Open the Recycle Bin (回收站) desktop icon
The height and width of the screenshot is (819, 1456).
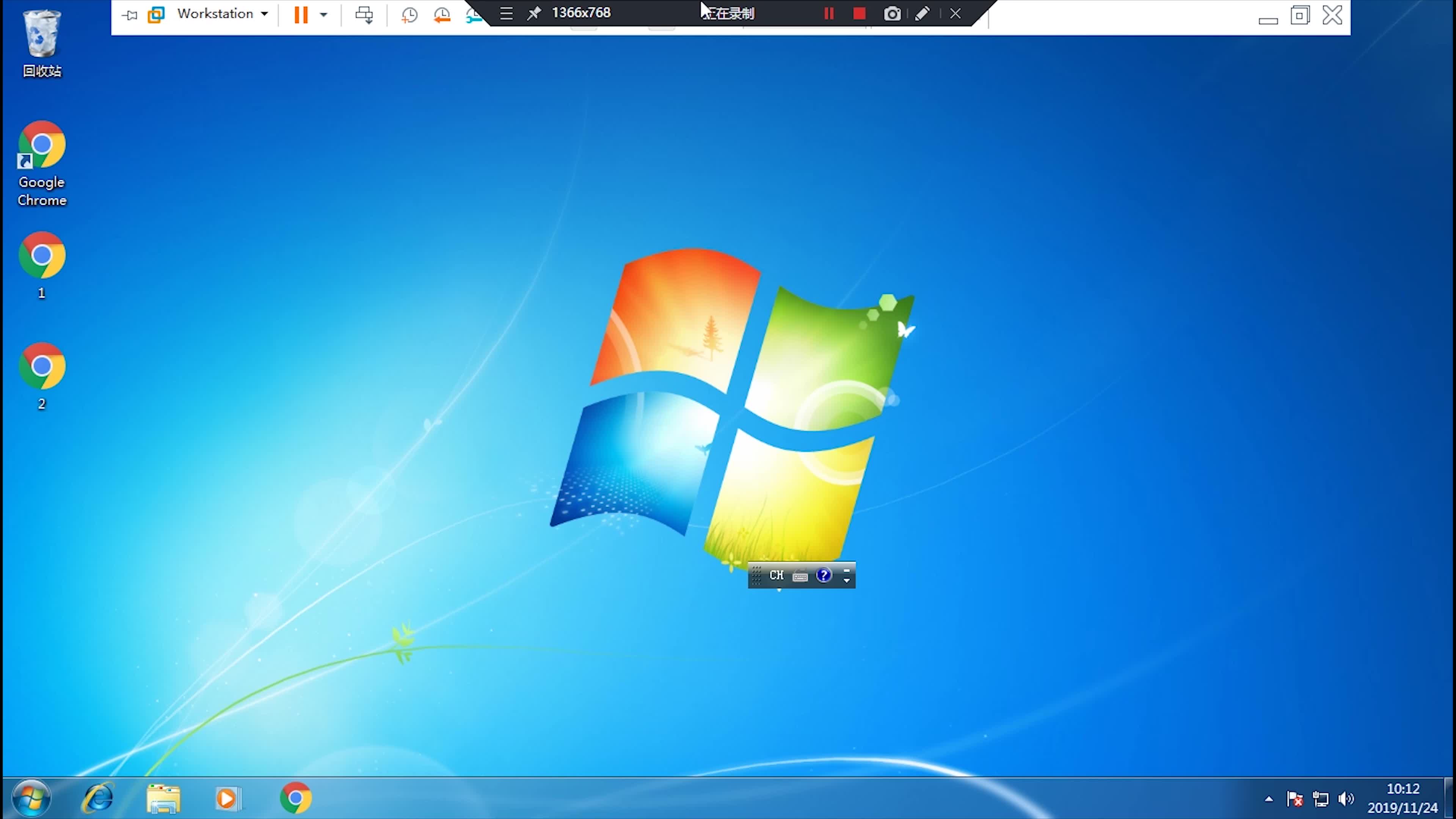[41, 43]
